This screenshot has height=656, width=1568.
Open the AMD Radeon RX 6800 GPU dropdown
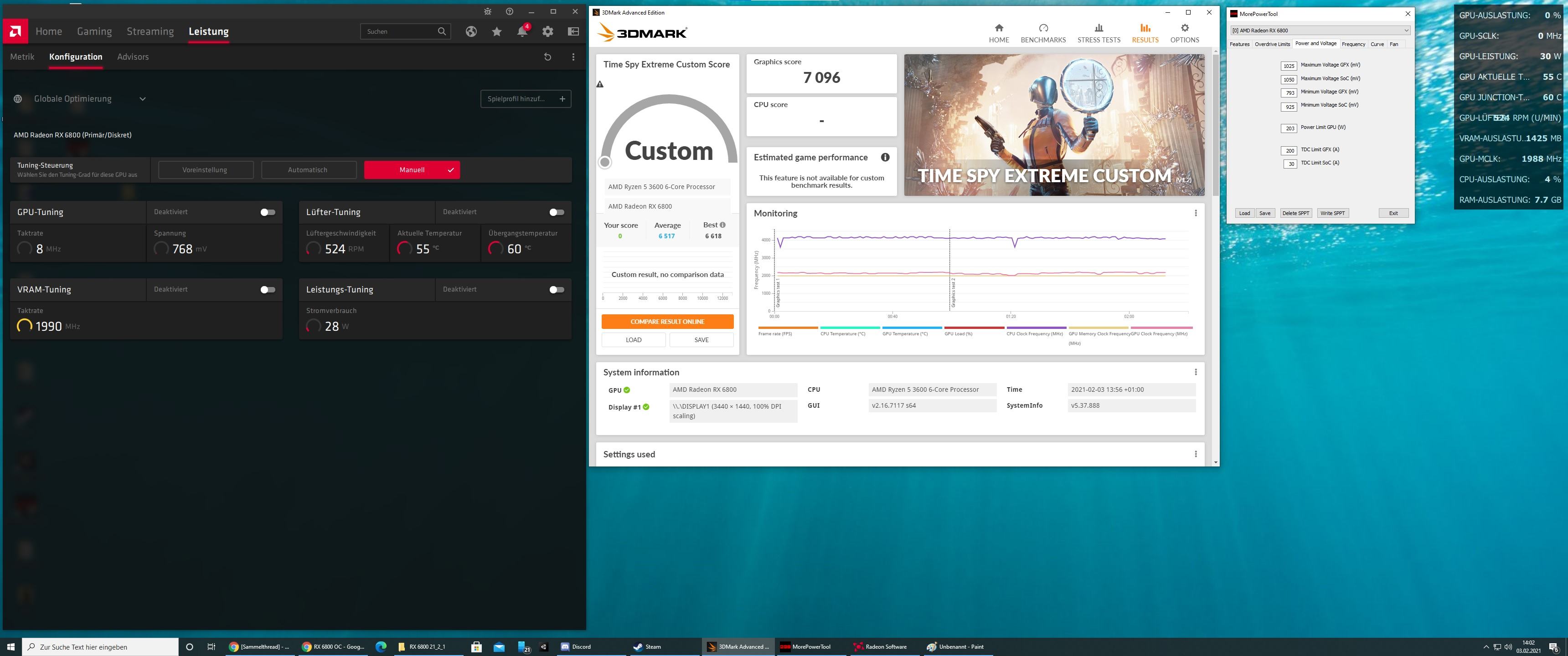pyautogui.click(x=1320, y=31)
